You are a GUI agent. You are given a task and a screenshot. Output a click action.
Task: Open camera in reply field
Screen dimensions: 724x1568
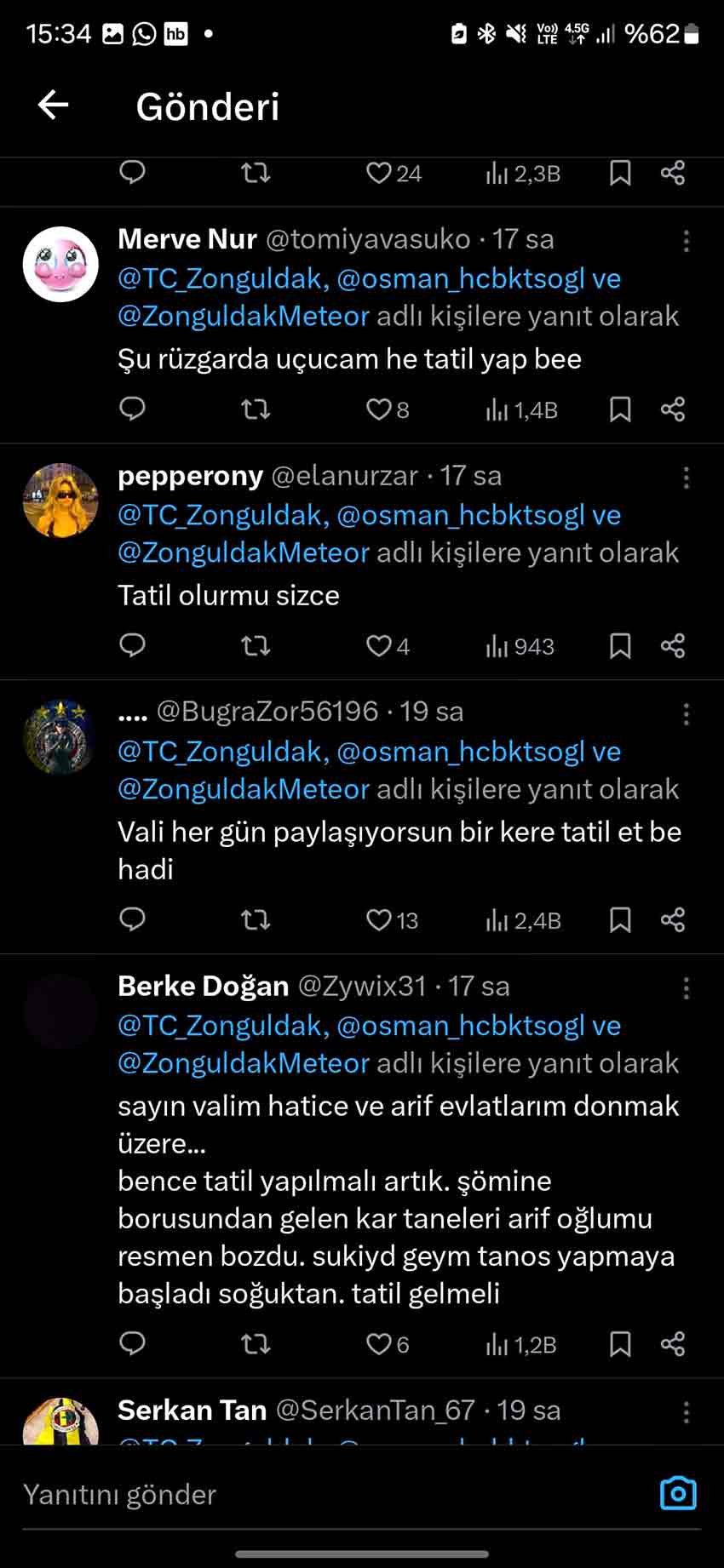pyautogui.click(x=678, y=1494)
